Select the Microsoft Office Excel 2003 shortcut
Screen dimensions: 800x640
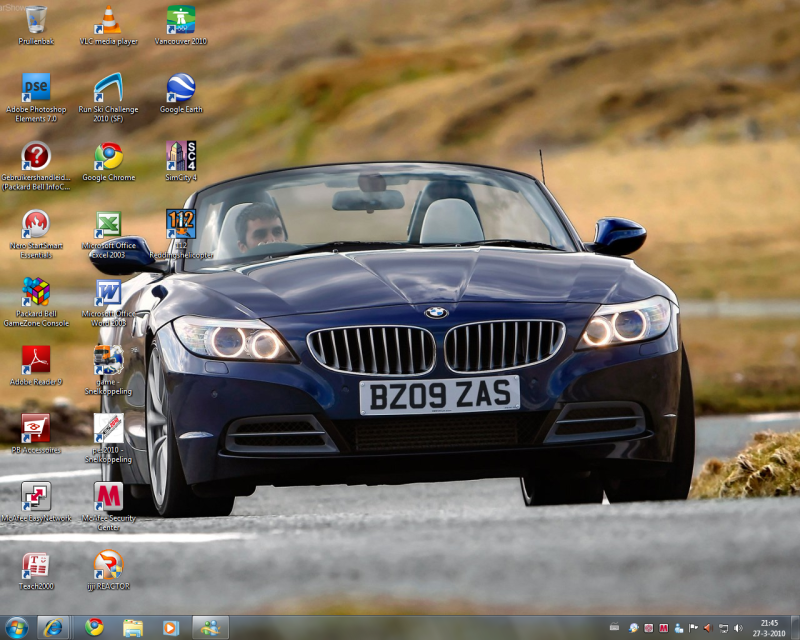tap(109, 234)
